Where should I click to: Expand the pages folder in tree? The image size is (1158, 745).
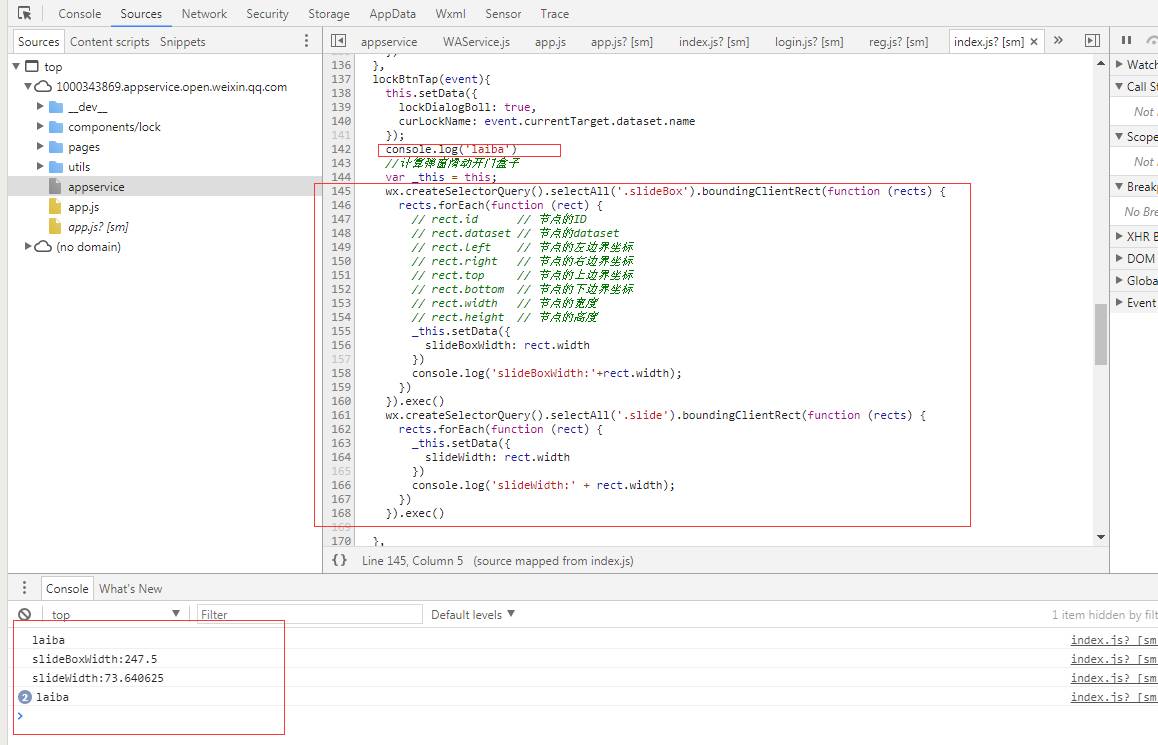[x=41, y=147]
